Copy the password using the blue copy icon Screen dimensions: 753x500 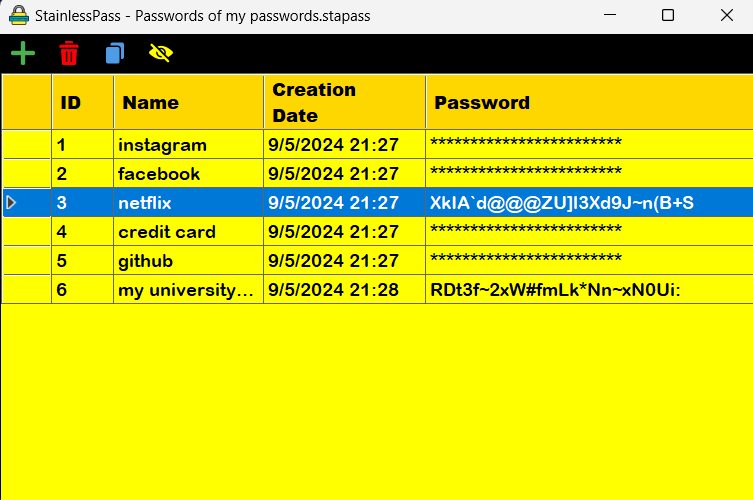click(115, 53)
